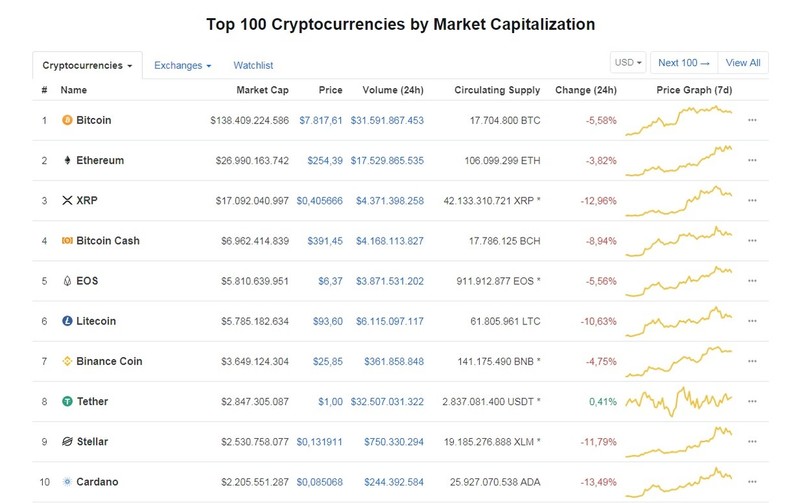800x503 pixels.
Task: Click the Litecoin logo icon
Action: click(67, 321)
